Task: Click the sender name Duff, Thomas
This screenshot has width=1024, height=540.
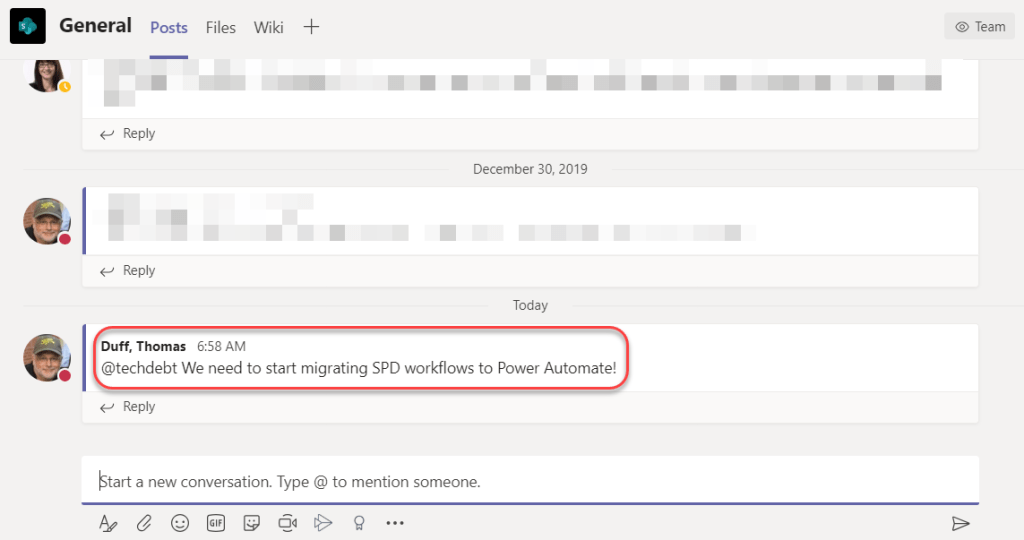Action: click(x=144, y=346)
